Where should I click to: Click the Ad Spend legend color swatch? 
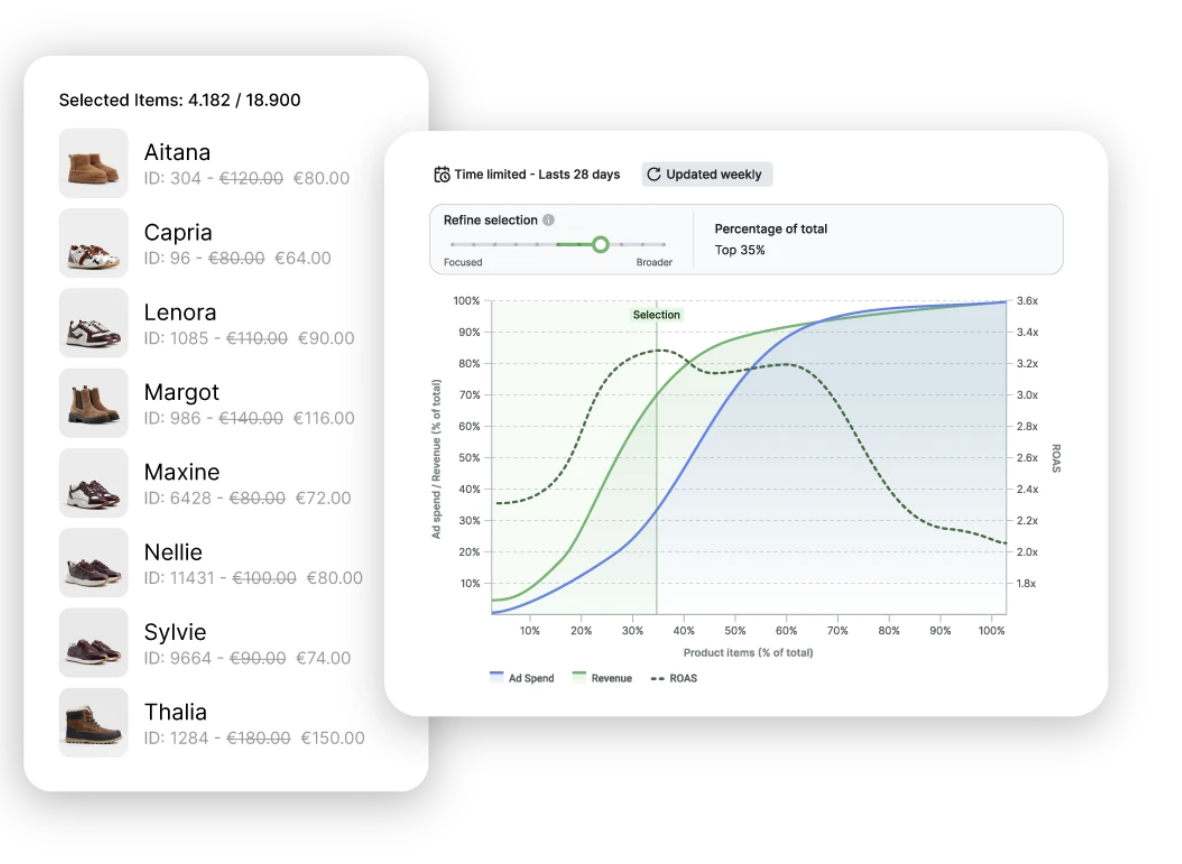tap(496, 678)
